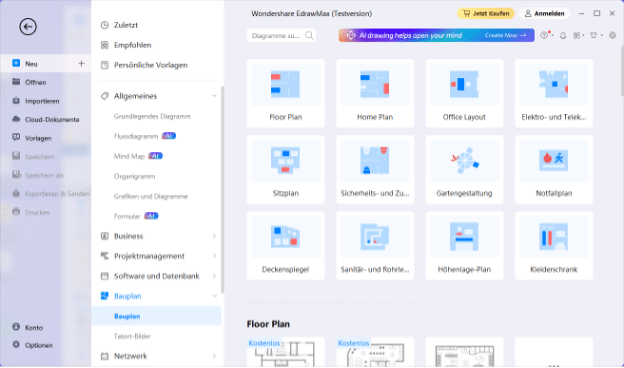Choose the Kleiderschrank diagram type

pos(554,245)
